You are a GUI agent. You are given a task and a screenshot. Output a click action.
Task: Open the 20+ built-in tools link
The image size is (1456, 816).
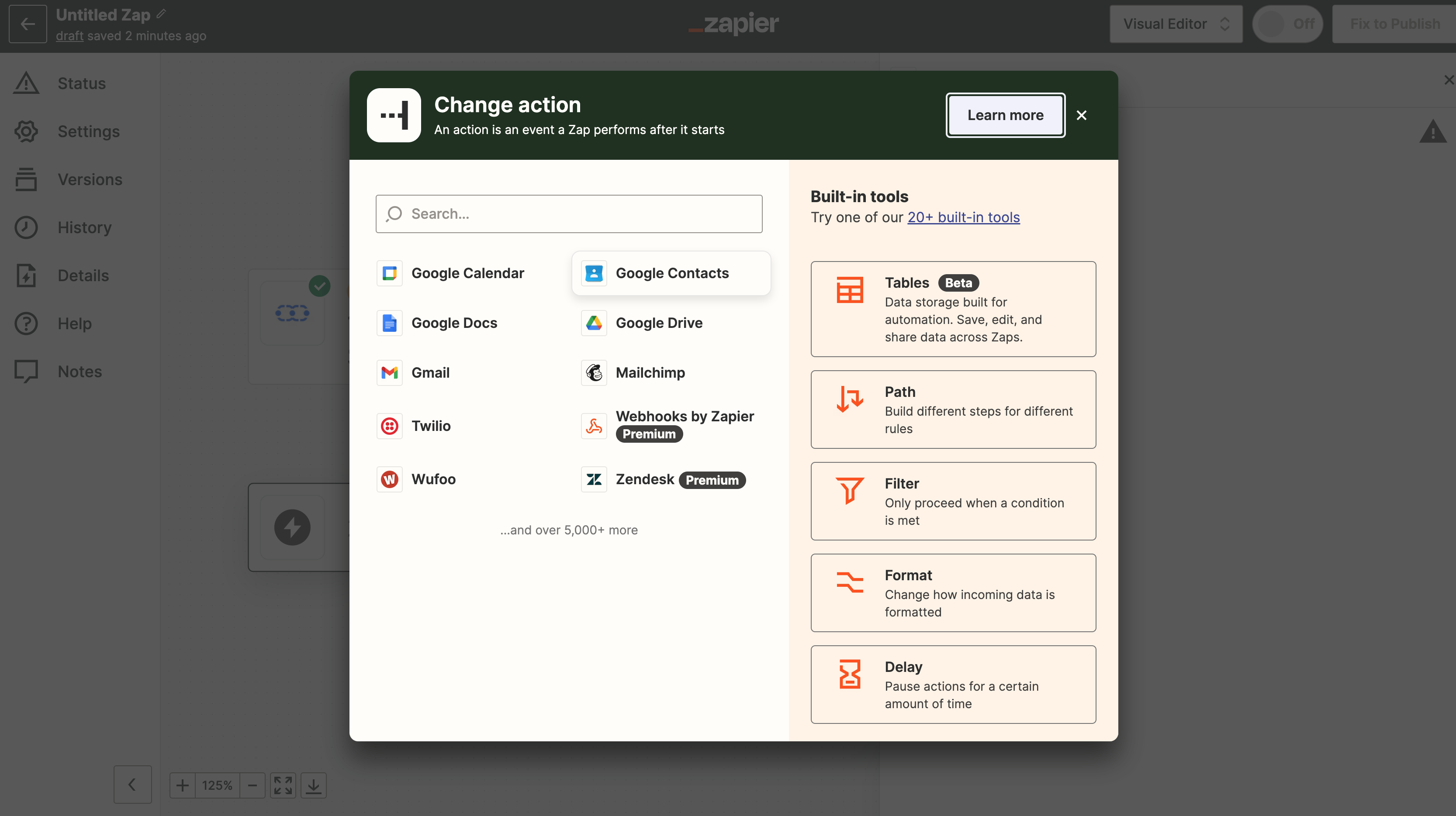click(x=963, y=217)
